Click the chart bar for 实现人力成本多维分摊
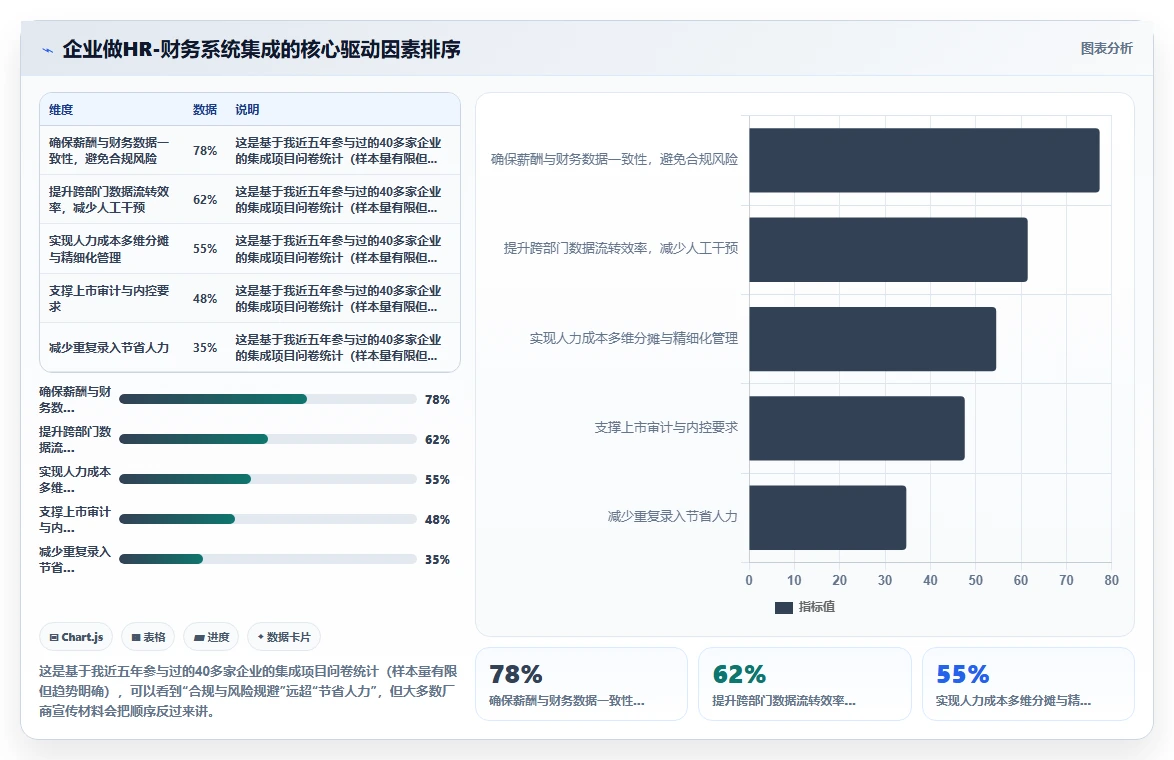This screenshot has width=1174, height=760. (x=872, y=339)
